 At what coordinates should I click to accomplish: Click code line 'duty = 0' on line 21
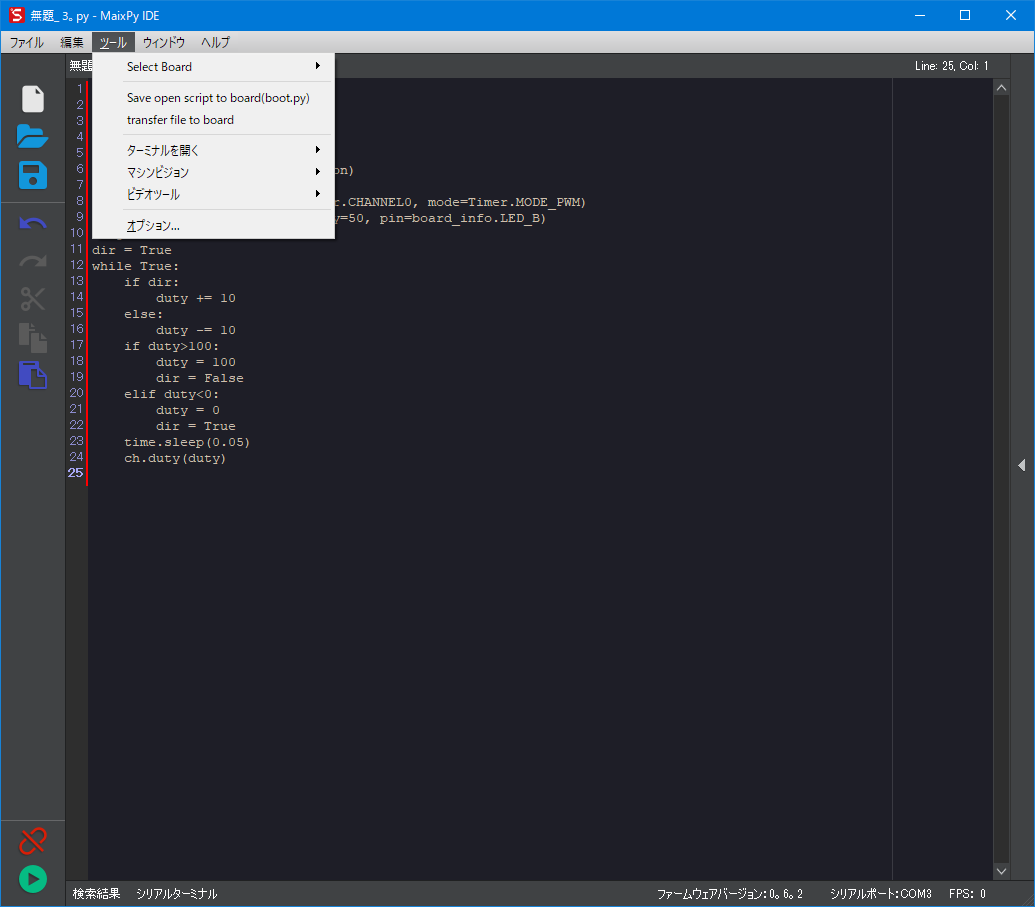coord(187,410)
